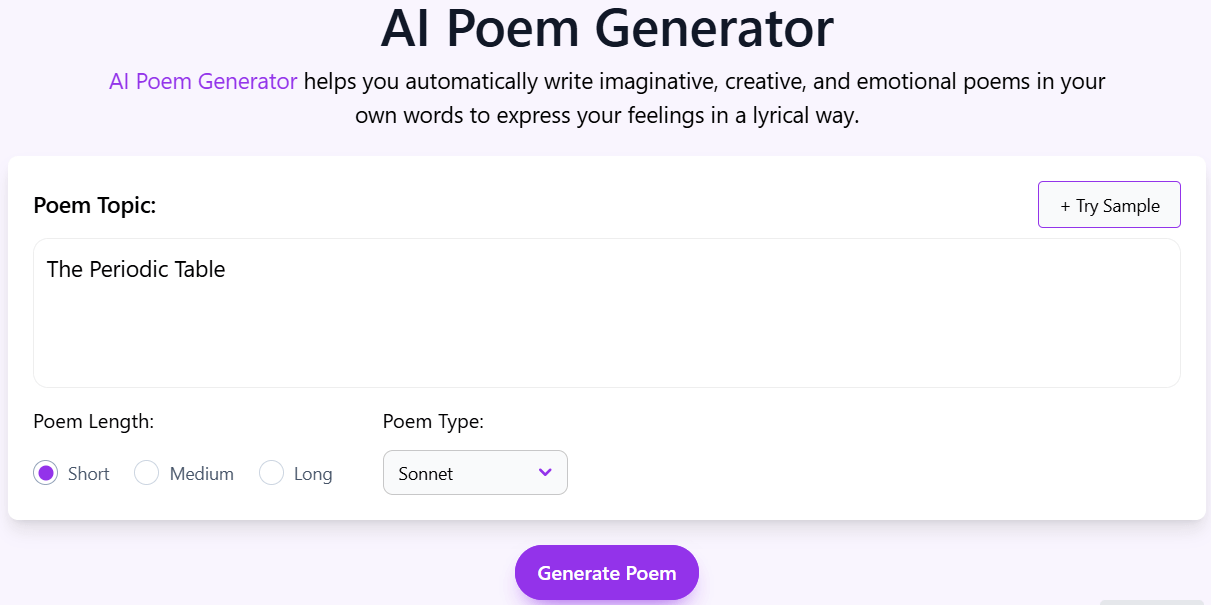The height and width of the screenshot is (605, 1211).
Task: Click the Medium radio circle icon
Action: (x=146, y=472)
